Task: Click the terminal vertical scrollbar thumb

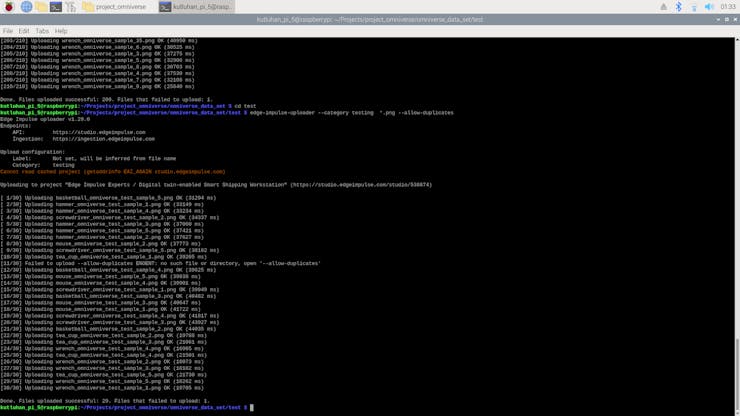Action: click(737, 375)
